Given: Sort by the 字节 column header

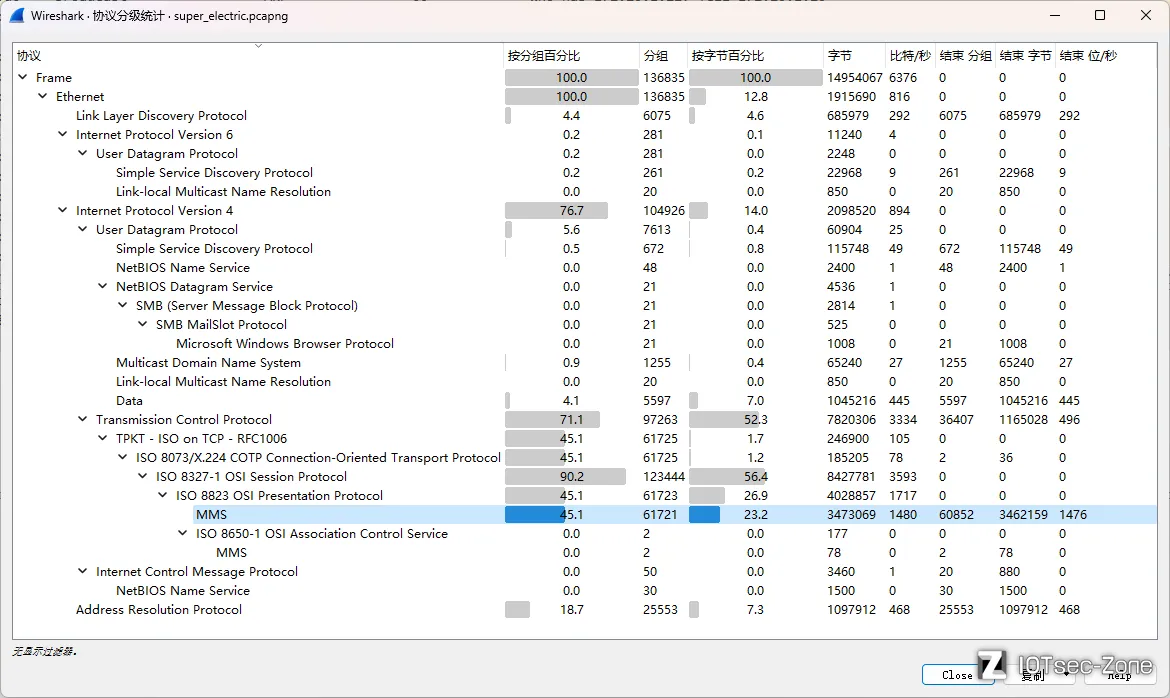Looking at the screenshot, I should tap(854, 55).
